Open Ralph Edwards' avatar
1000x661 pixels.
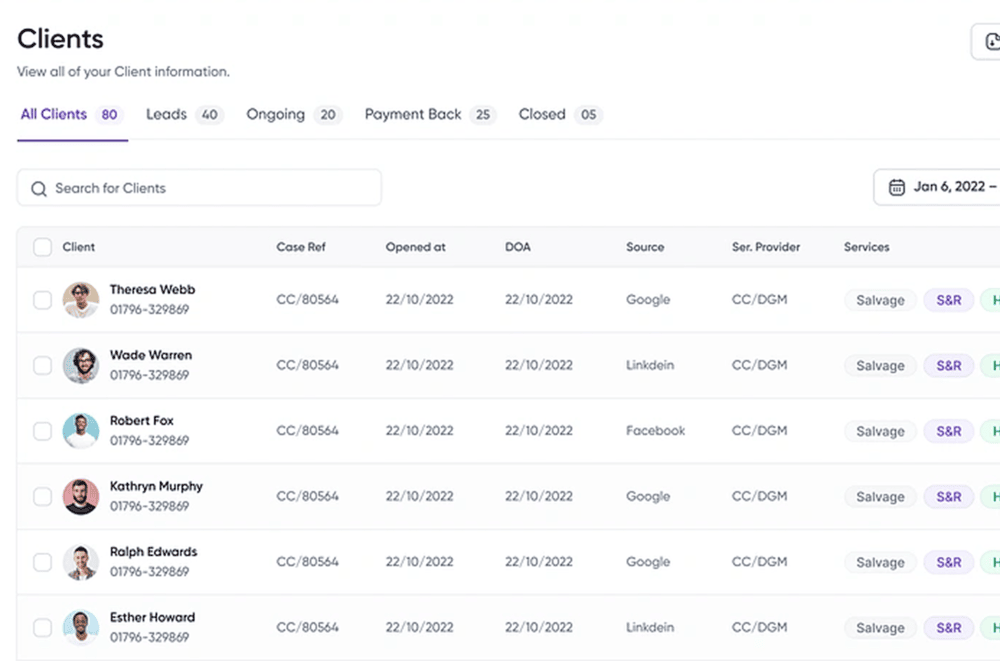coord(81,562)
